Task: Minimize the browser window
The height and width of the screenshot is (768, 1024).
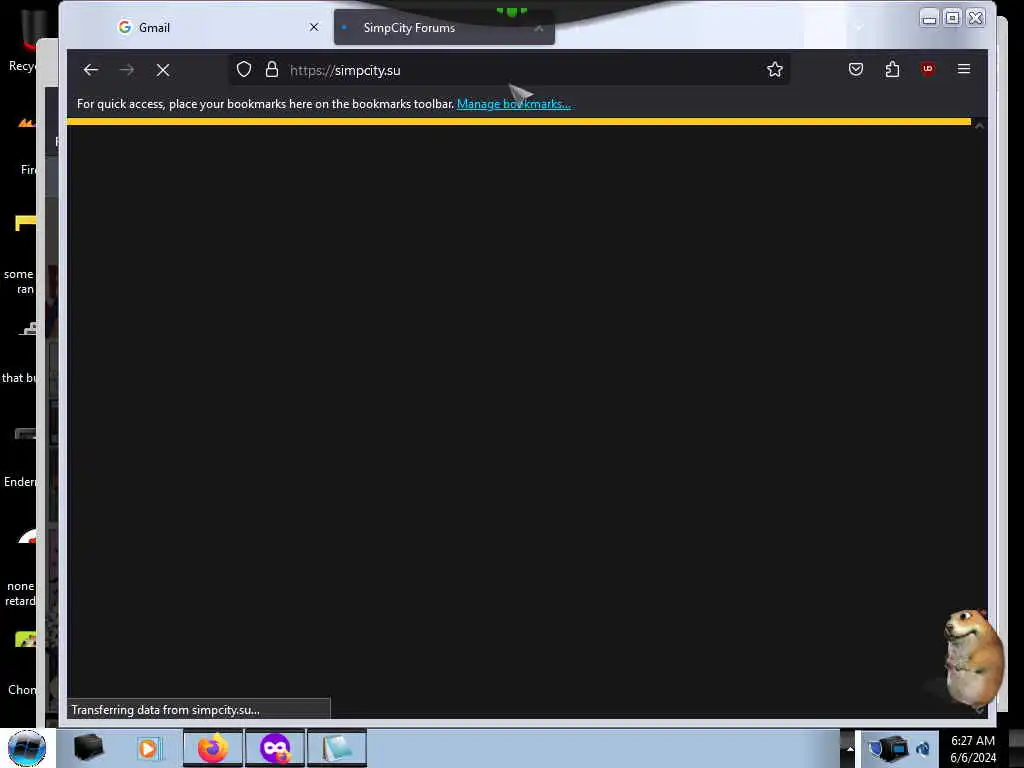Action: [x=929, y=18]
